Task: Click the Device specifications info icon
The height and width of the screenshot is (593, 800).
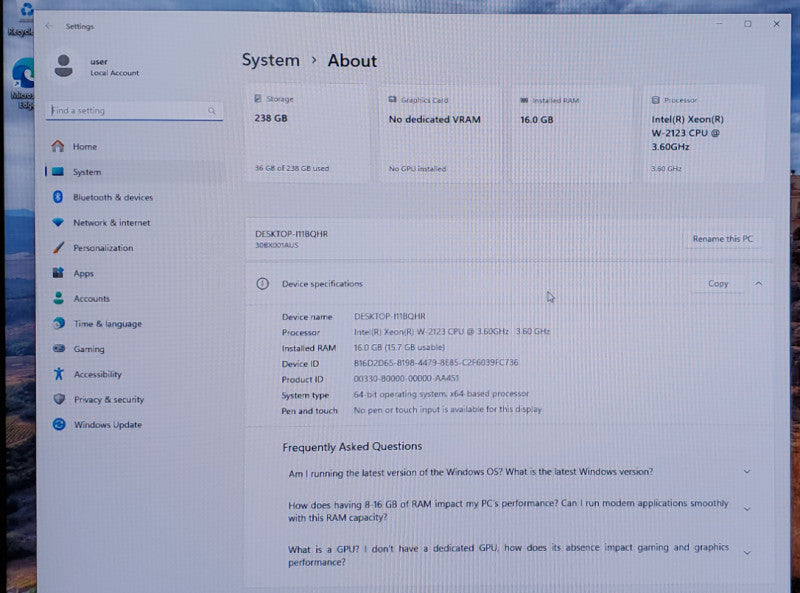Action: point(262,284)
